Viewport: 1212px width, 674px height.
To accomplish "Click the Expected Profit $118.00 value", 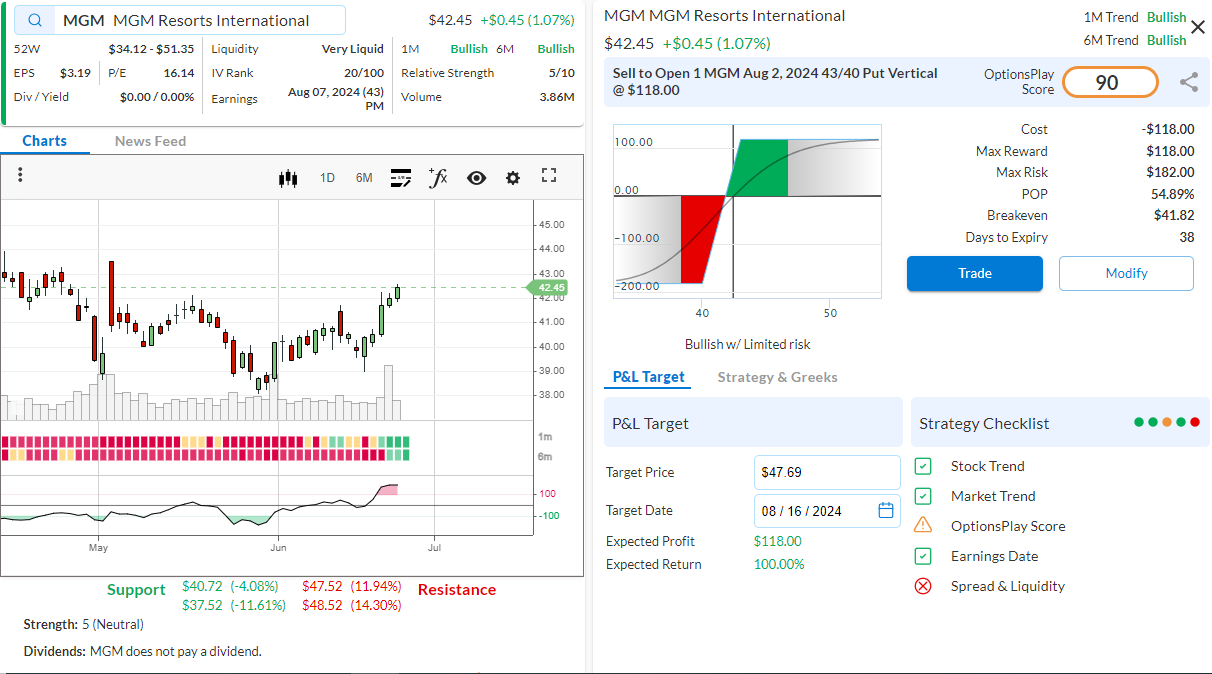I will pos(777,541).
